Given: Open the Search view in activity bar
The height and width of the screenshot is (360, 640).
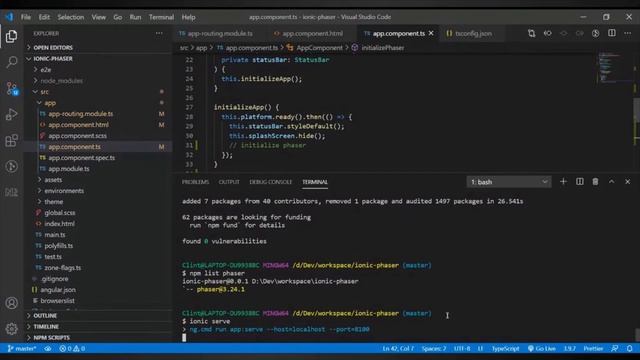Looking at the screenshot, I should [11, 62].
